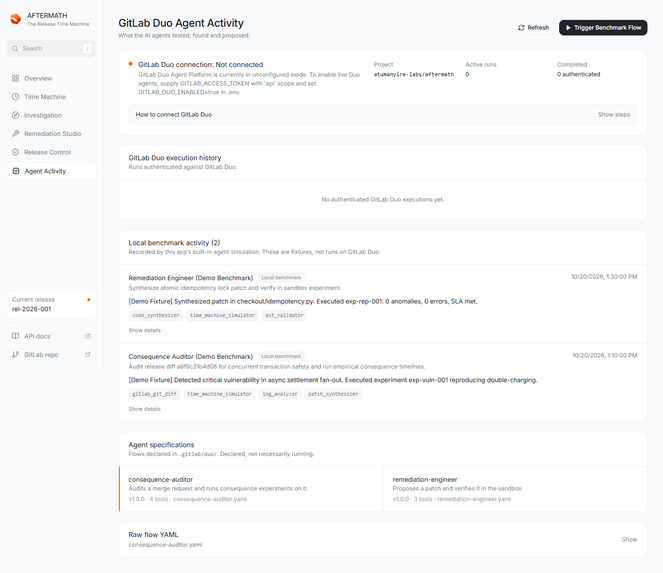Click Local benchmark badge beside Consequence Auditor

click(x=281, y=356)
